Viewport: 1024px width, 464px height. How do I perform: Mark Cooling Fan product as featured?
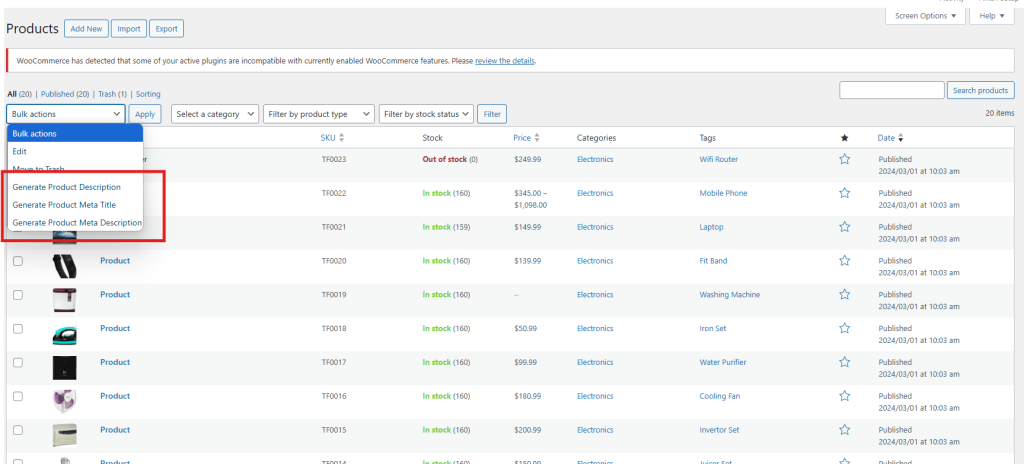click(844, 396)
